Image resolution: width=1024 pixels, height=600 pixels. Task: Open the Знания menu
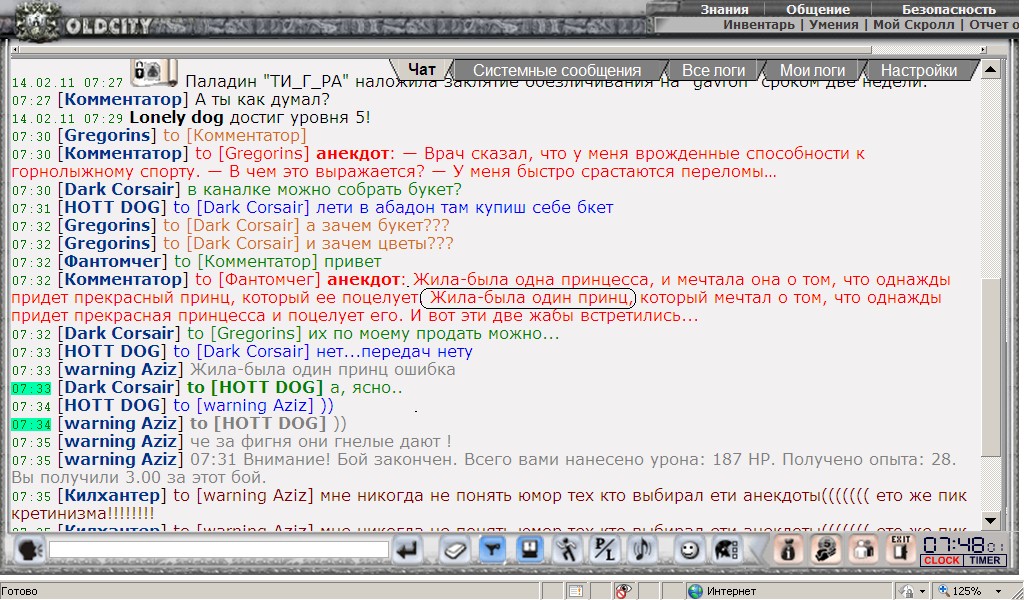pyautogui.click(x=724, y=10)
